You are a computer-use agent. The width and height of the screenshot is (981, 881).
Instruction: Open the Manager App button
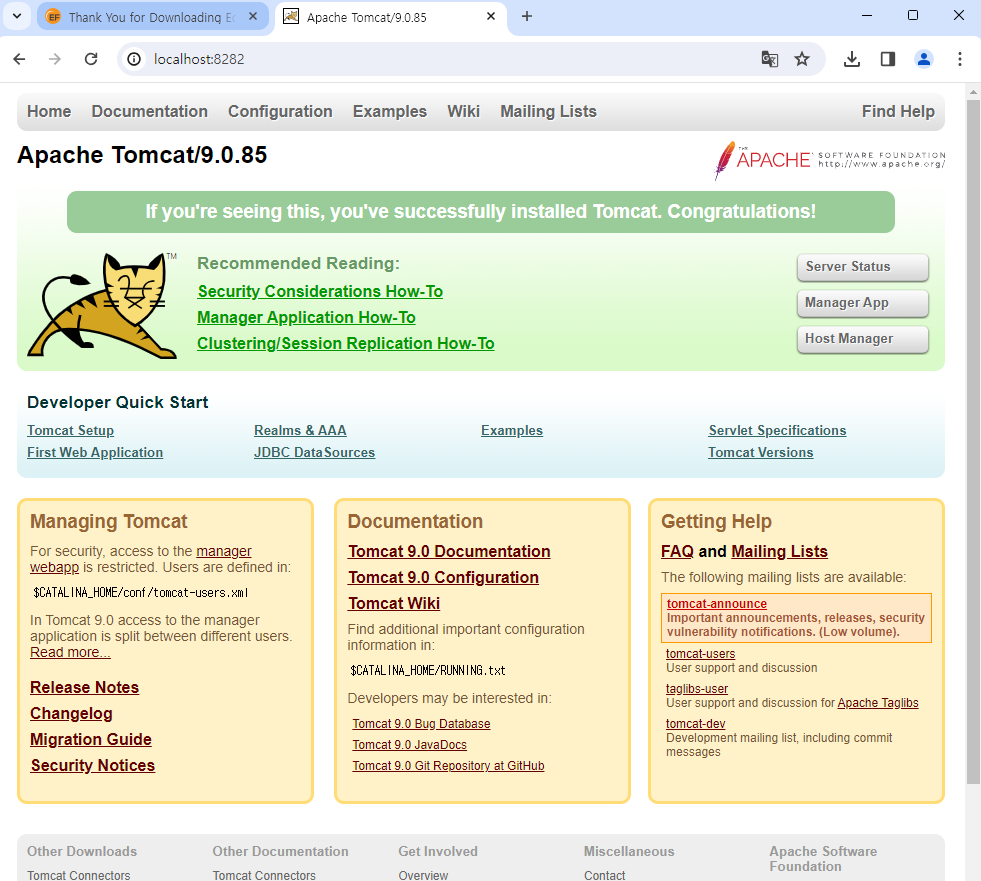point(863,303)
